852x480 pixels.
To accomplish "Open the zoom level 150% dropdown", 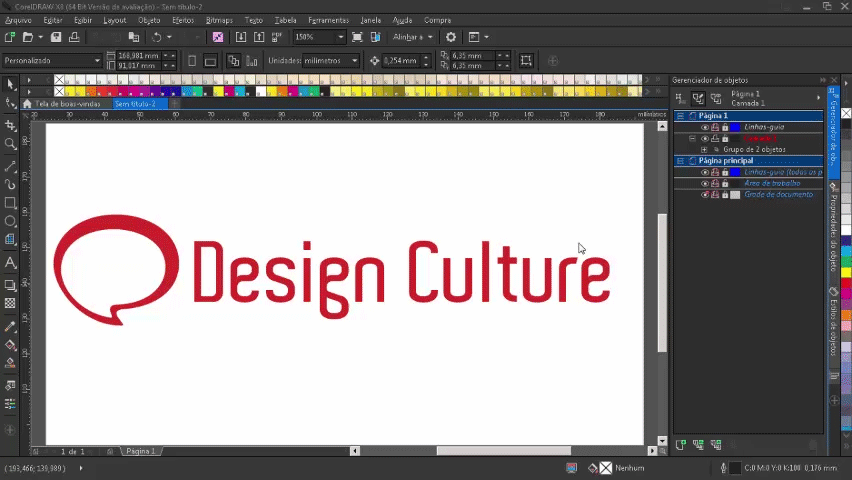I will click(x=341, y=37).
